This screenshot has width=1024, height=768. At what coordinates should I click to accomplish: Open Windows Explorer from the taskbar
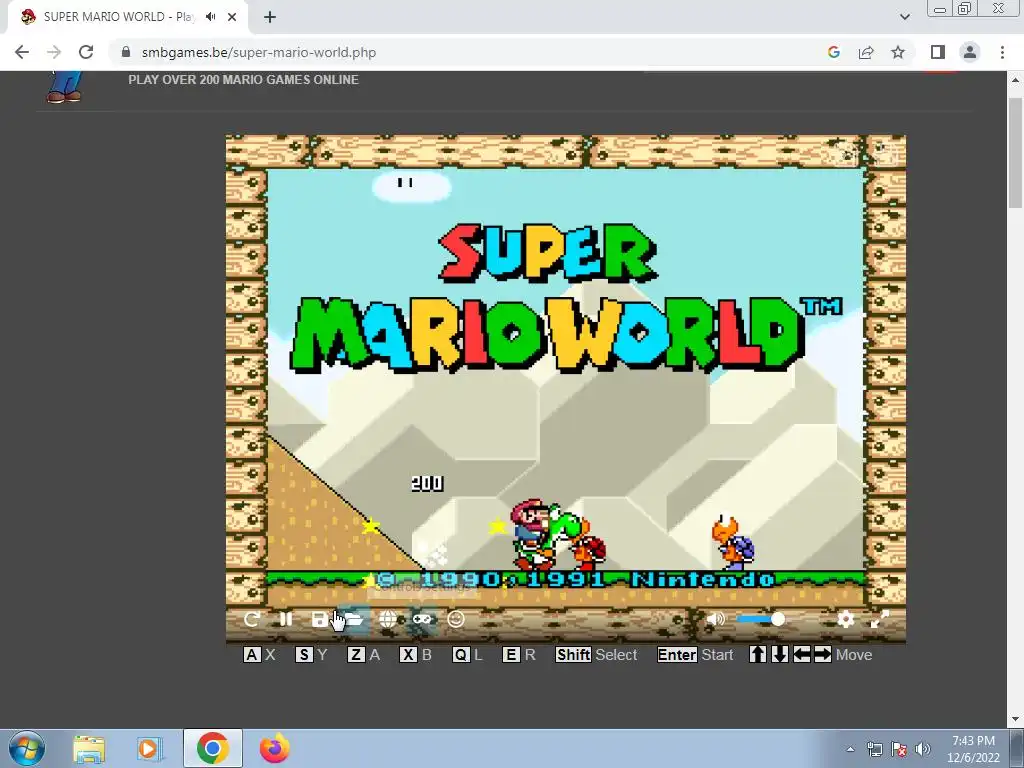pos(89,749)
